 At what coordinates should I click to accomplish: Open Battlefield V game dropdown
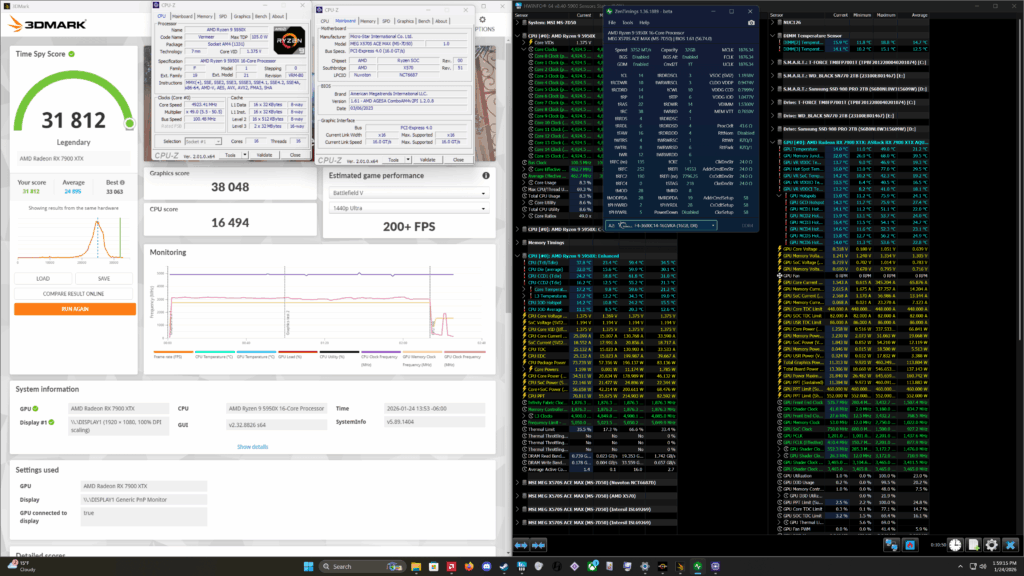coord(408,193)
